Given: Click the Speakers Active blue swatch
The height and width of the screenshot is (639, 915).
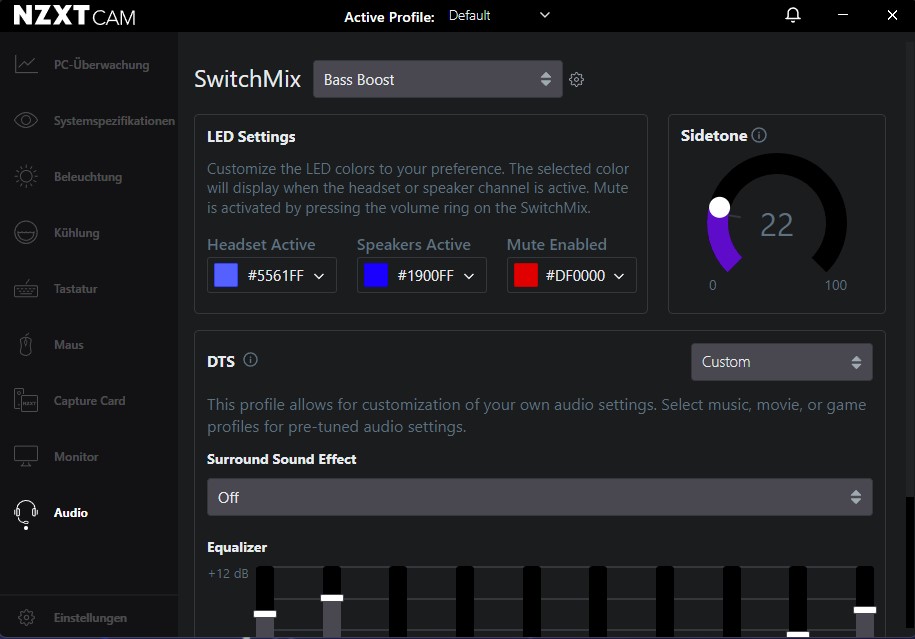Looking at the screenshot, I should (x=376, y=275).
